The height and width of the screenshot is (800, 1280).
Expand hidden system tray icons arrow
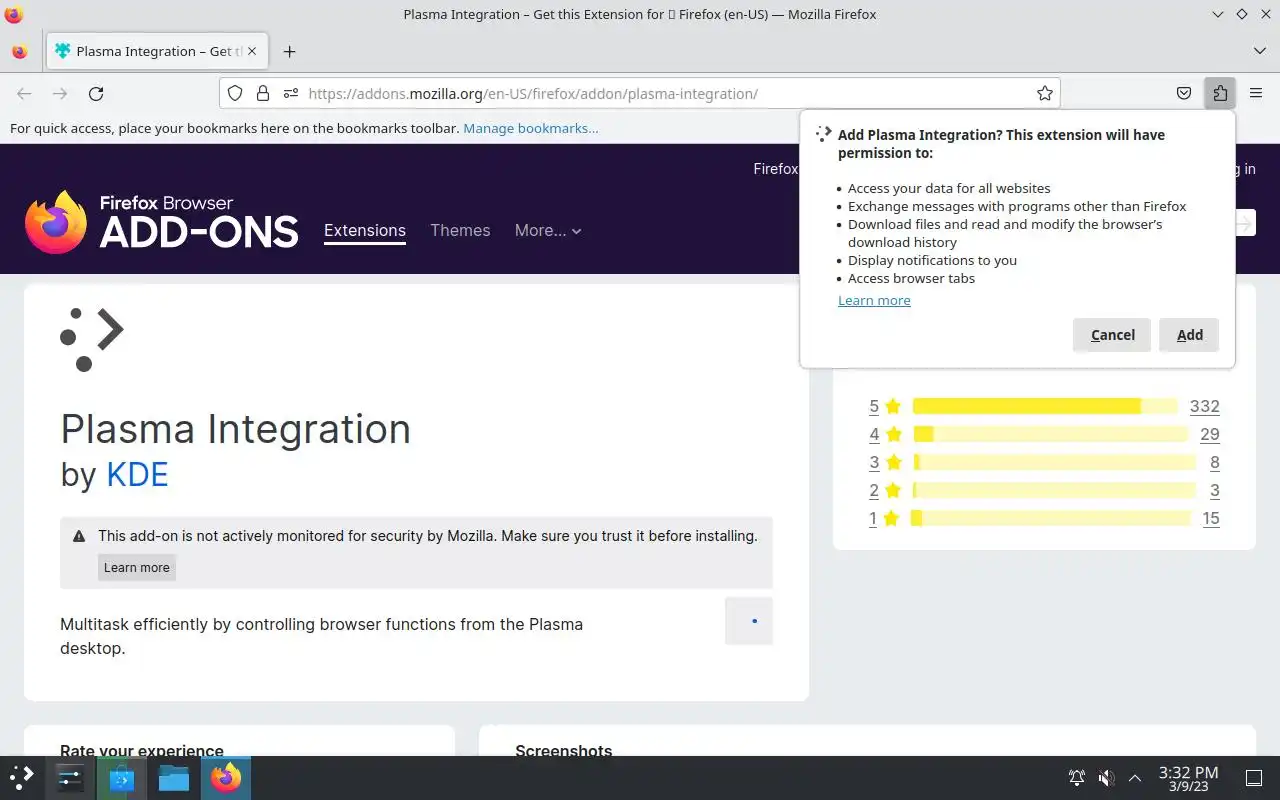pyautogui.click(x=1135, y=778)
